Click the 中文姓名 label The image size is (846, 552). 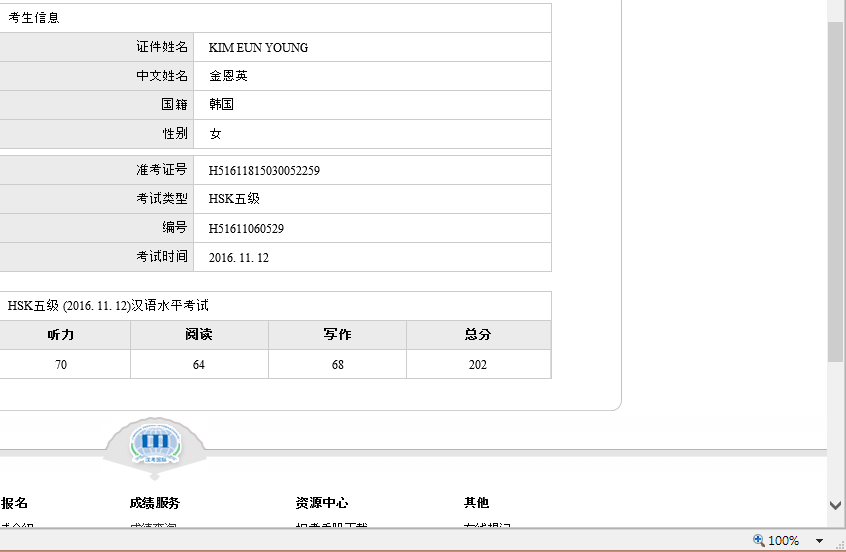161,76
